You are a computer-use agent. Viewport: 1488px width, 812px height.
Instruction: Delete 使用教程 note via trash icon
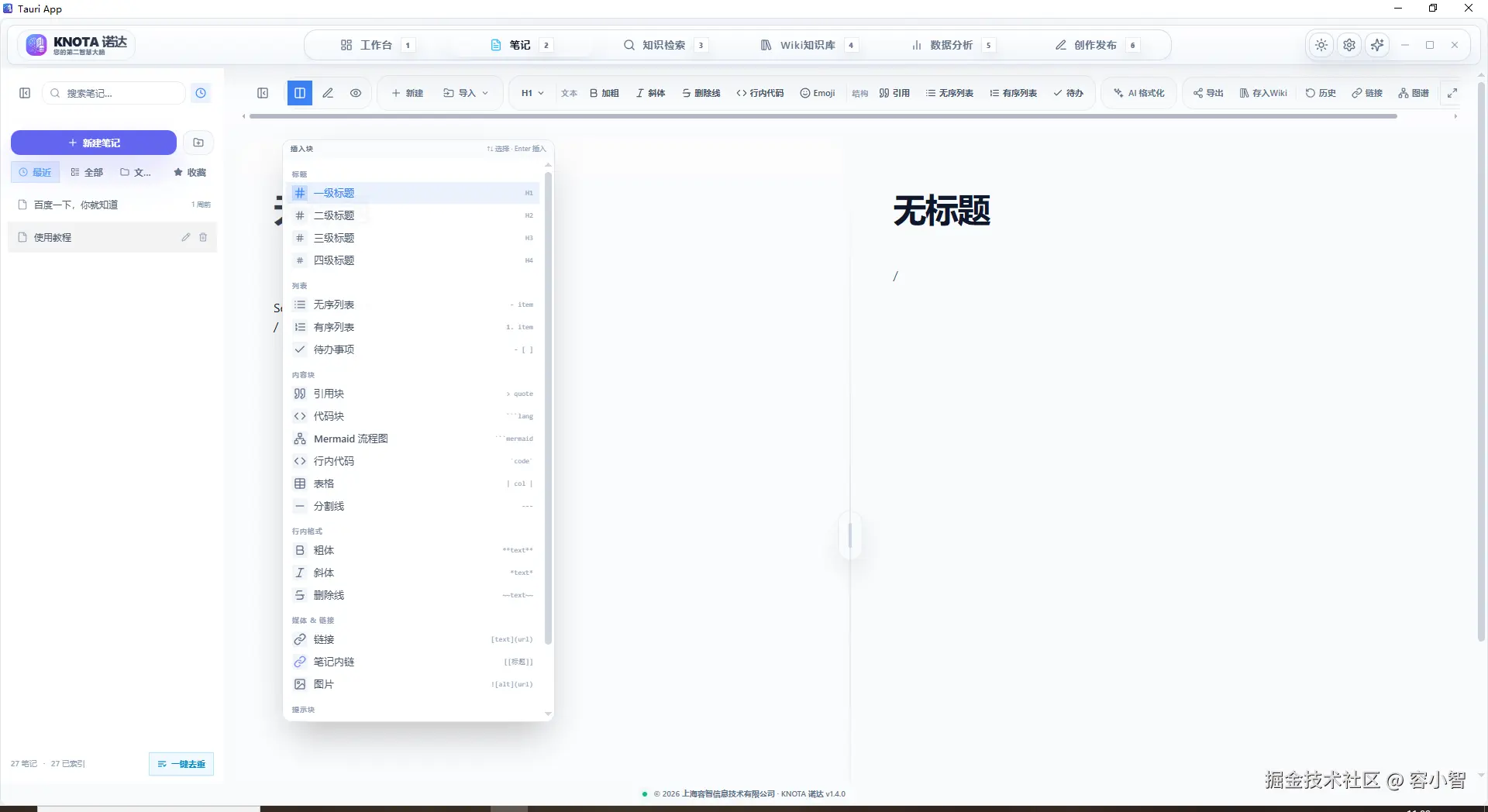coord(203,237)
